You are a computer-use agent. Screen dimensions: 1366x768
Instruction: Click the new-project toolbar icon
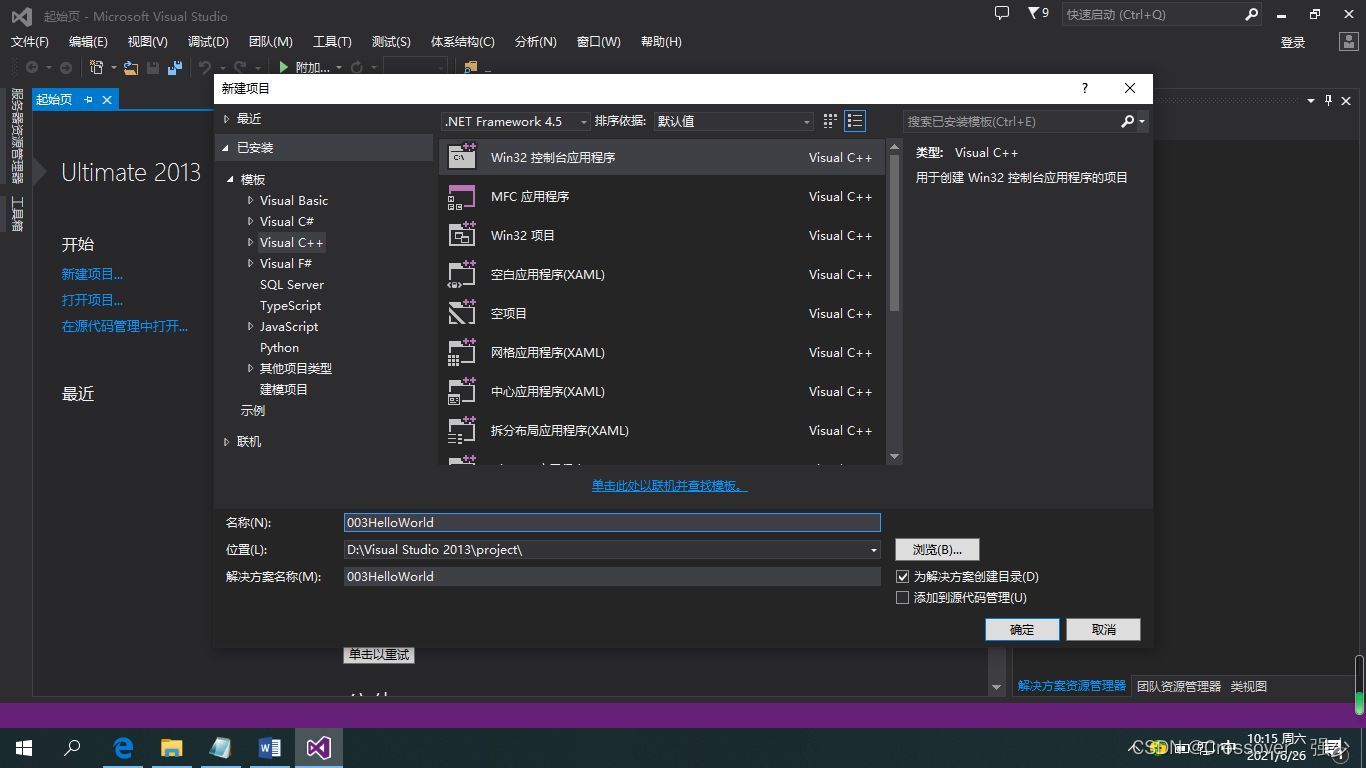pos(97,67)
